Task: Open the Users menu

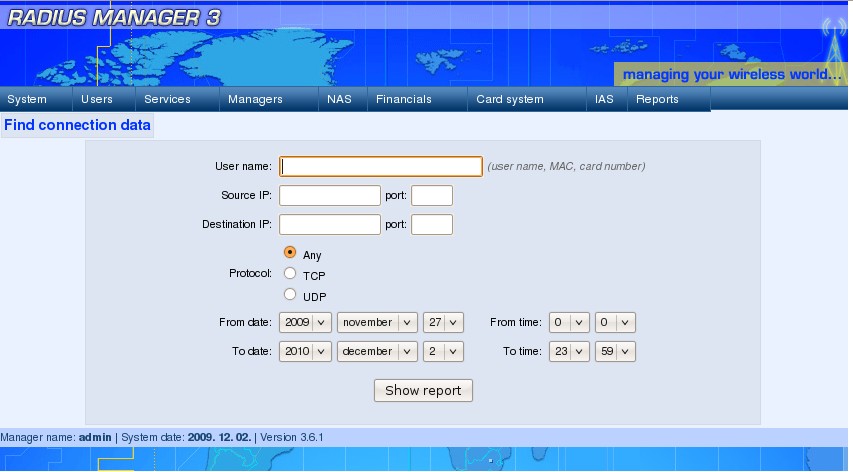Action: click(x=104, y=99)
